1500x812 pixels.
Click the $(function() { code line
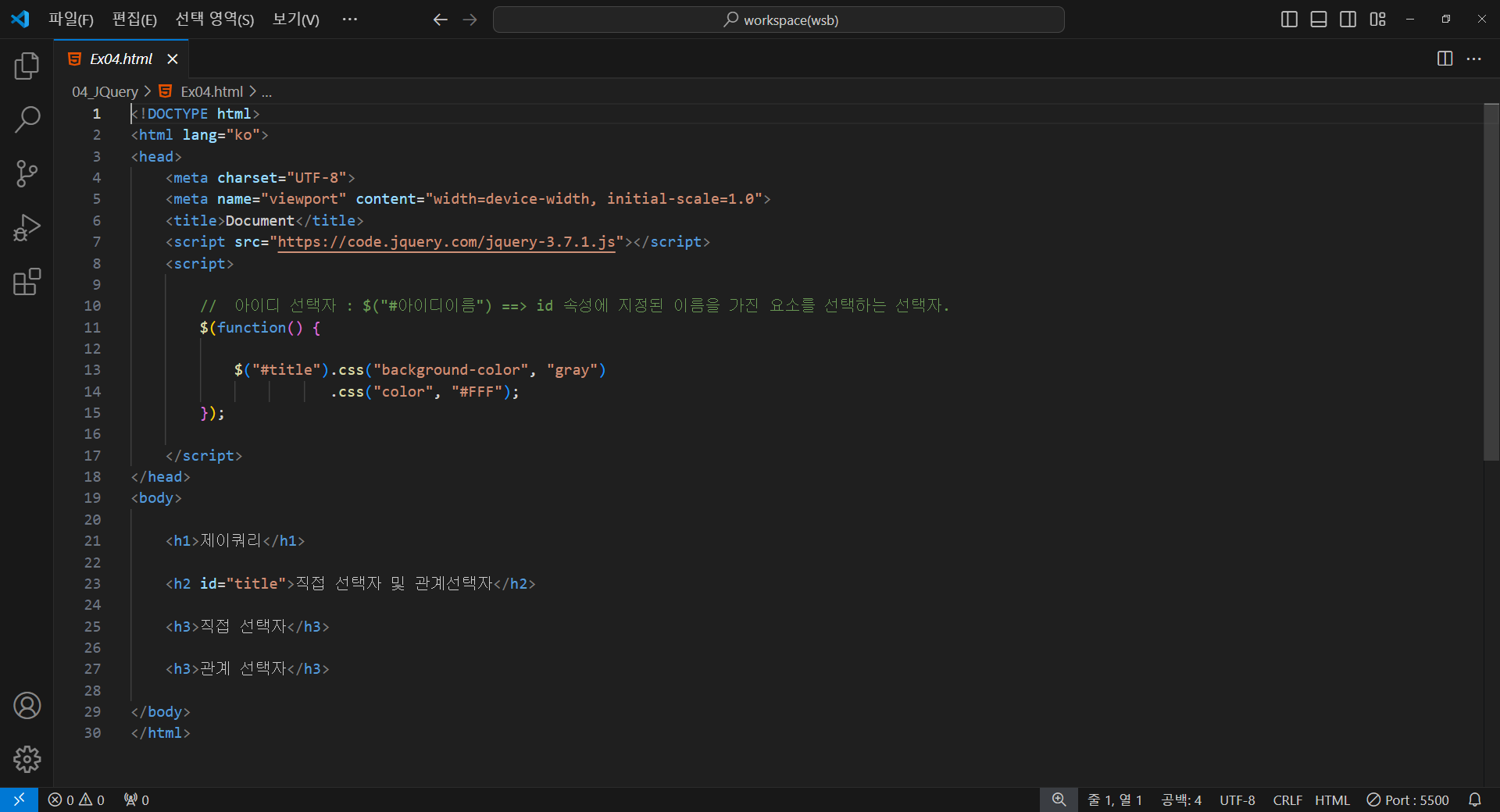(x=260, y=328)
